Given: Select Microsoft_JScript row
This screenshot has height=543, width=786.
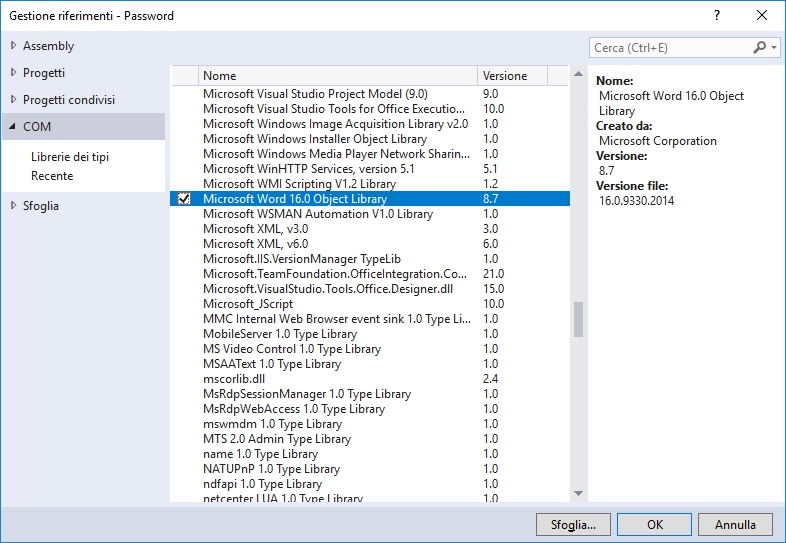Looking at the screenshot, I should click(369, 304).
